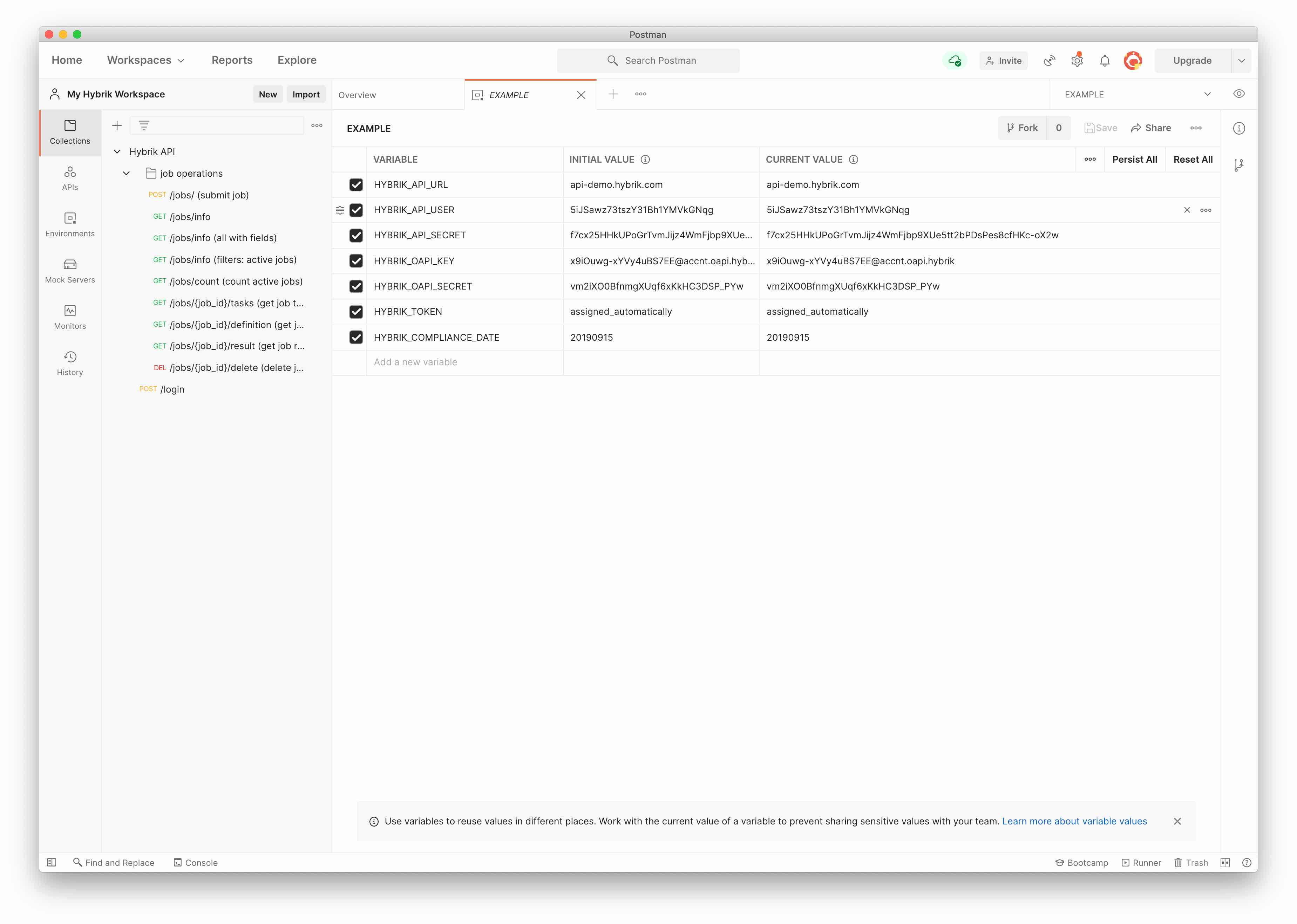Open the Reports page

[x=232, y=60]
